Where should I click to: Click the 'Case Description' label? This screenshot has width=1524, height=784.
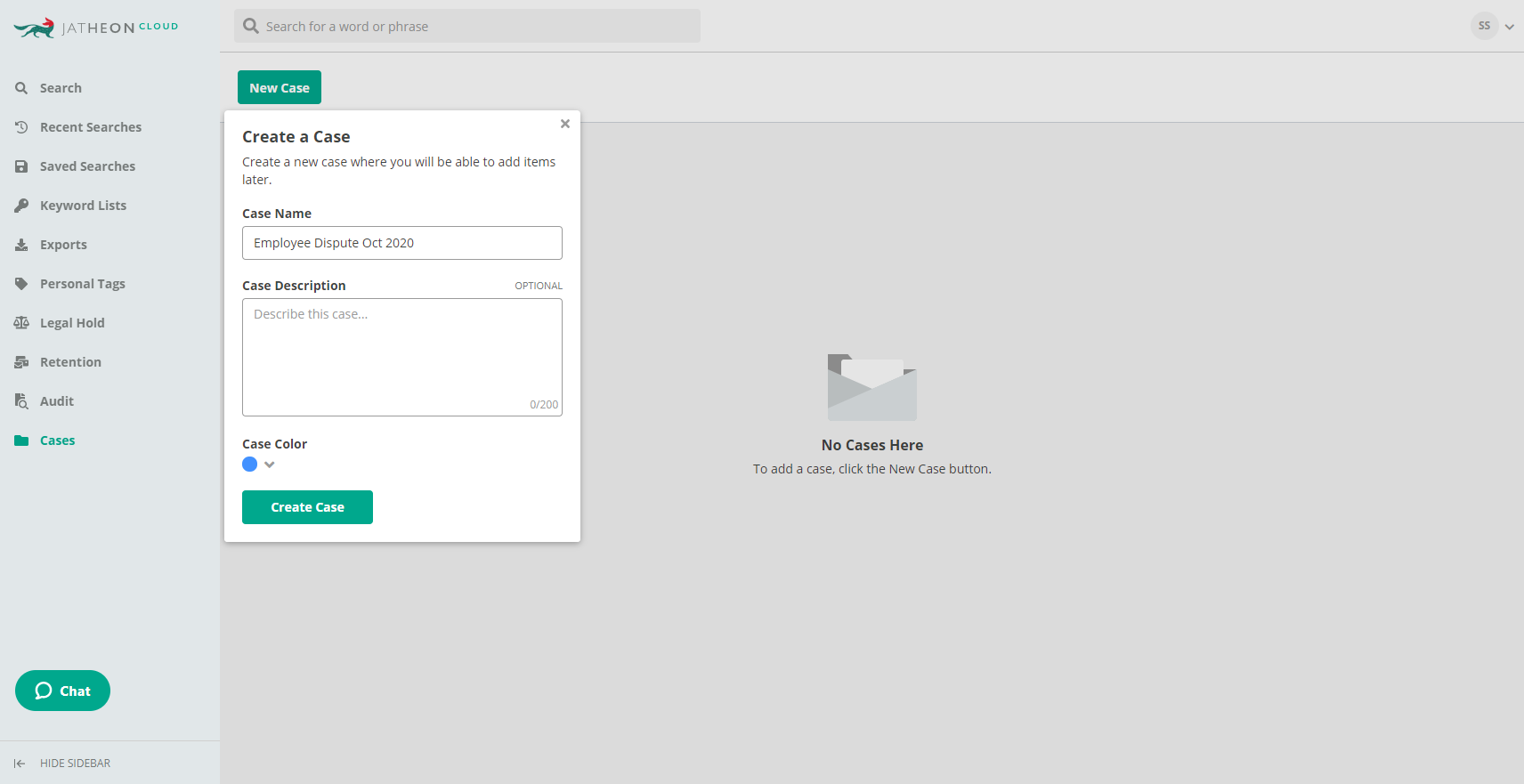(294, 286)
